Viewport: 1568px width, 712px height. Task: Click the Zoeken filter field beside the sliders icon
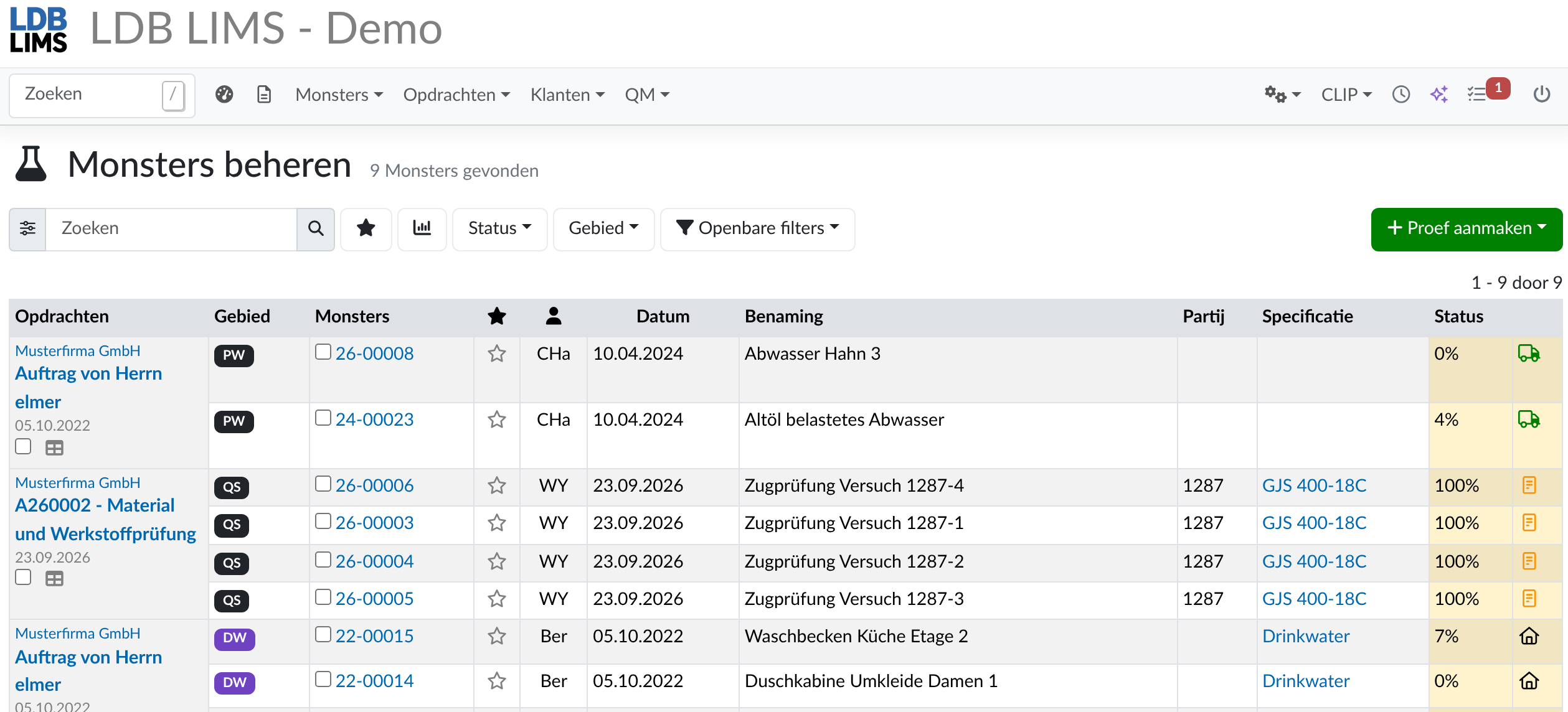[171, 229]
